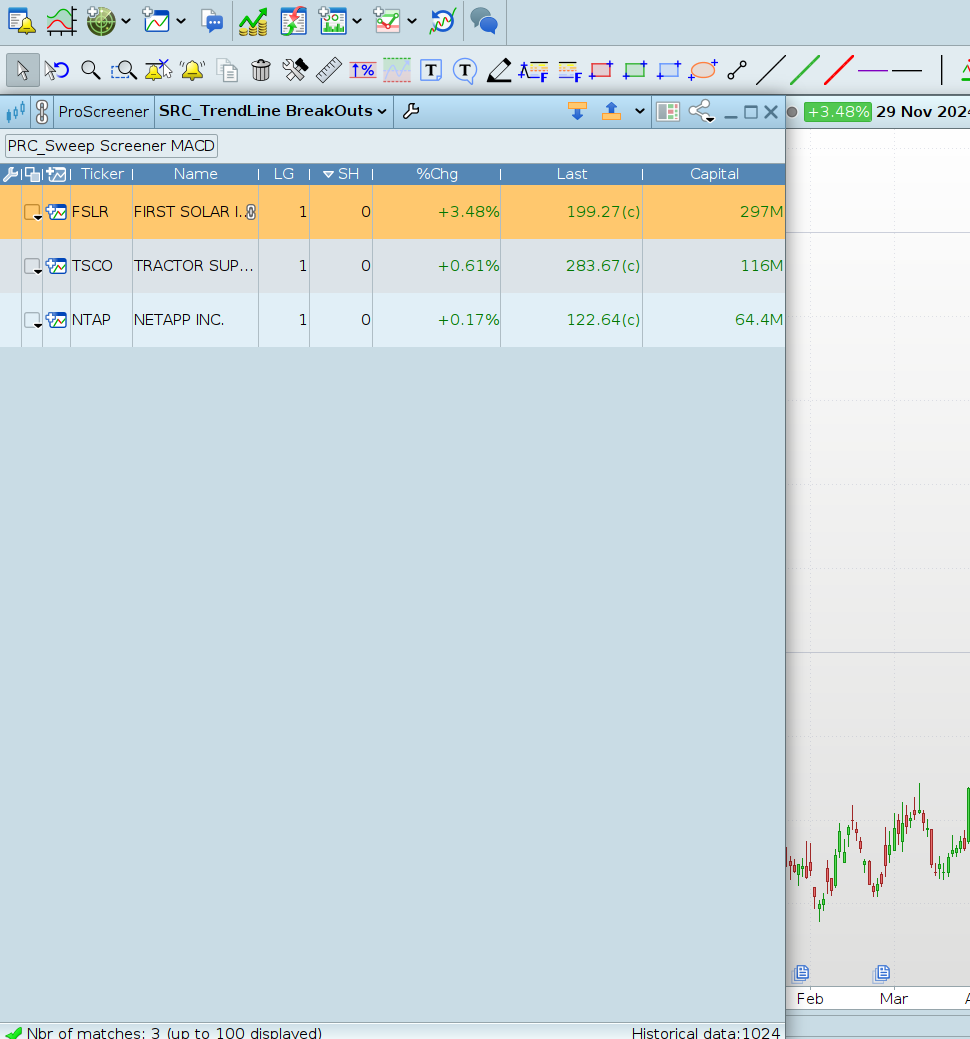
Task: Select the TRACTOR SUP... name cell
Action: point(195,266)
